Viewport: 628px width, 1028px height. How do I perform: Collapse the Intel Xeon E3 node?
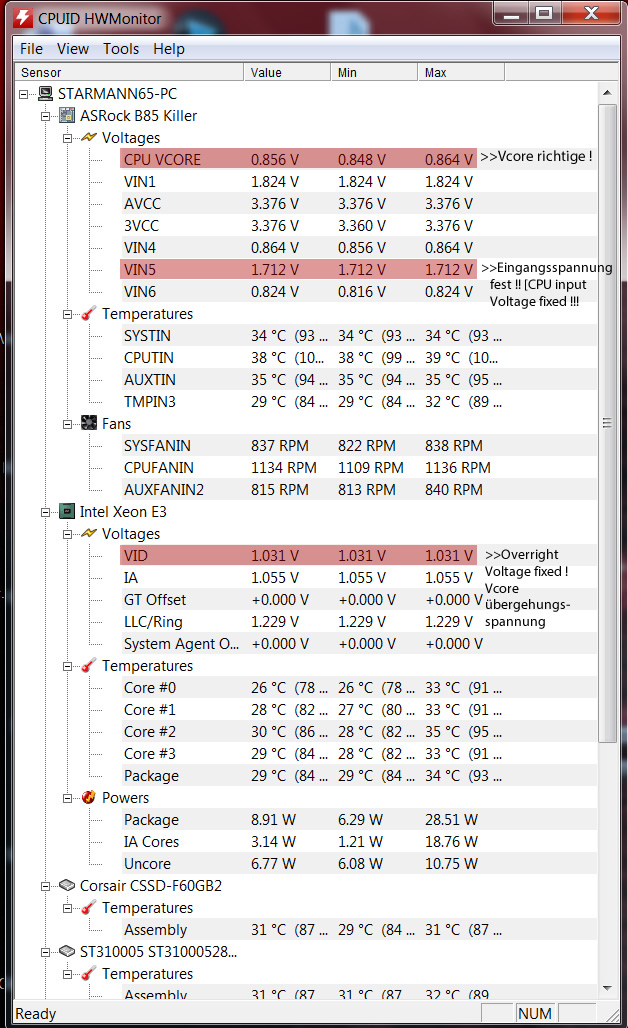point(45,512)
